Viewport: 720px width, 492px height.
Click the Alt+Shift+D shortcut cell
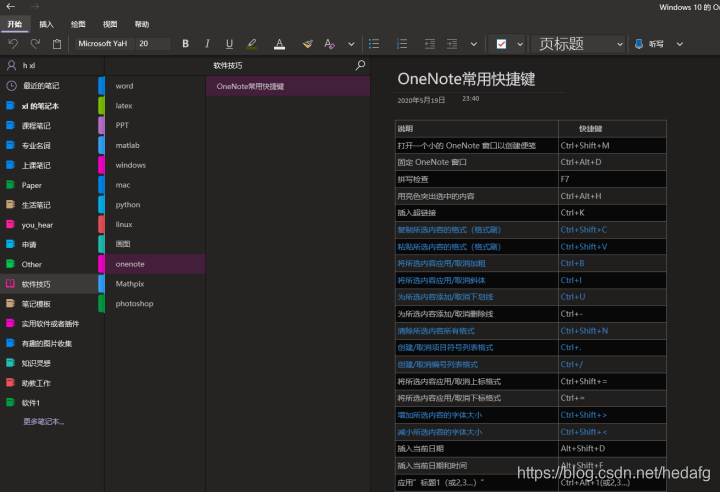pos(612,448)
